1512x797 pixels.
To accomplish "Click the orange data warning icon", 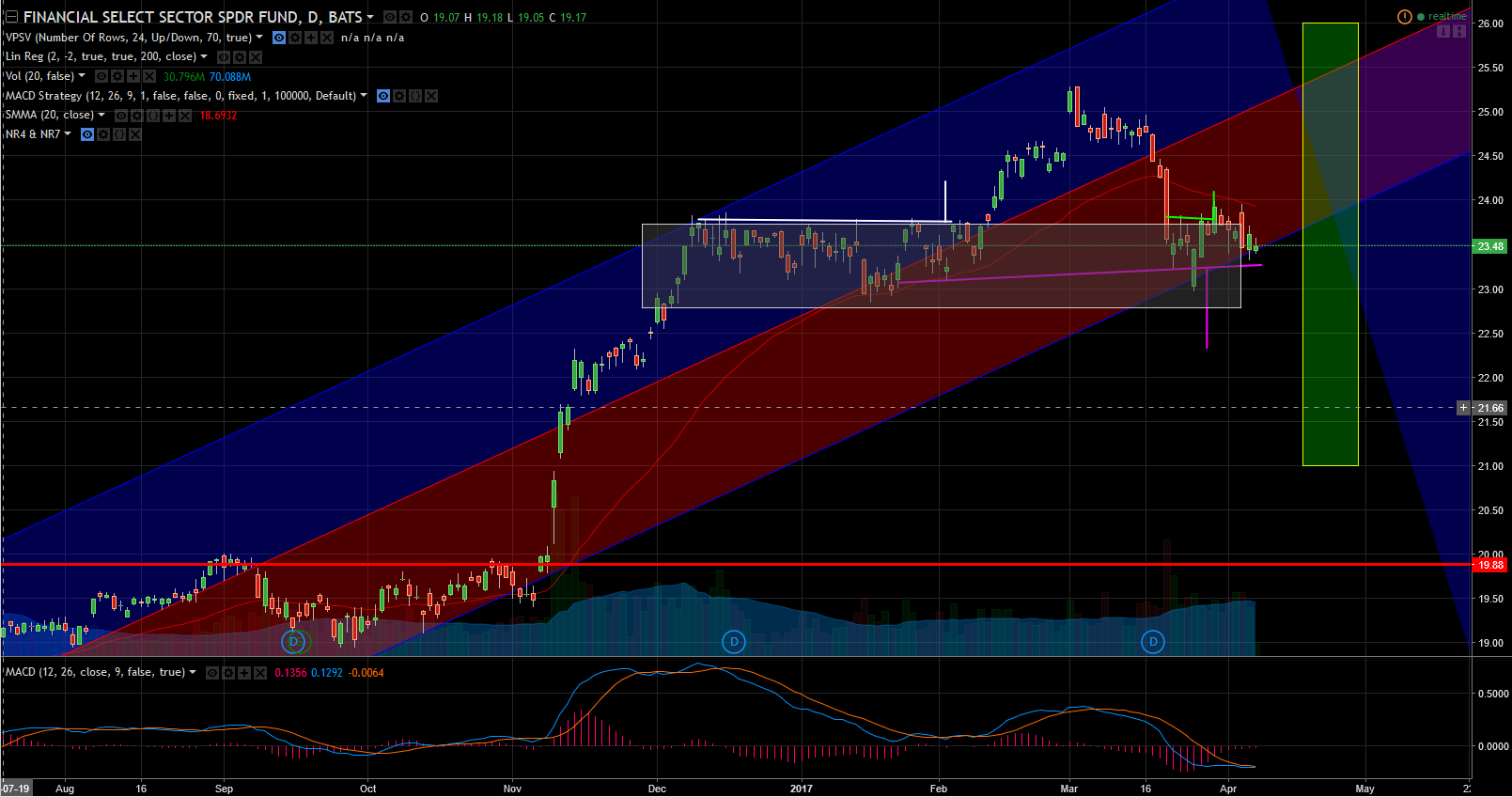I will tap(1404, 17).
